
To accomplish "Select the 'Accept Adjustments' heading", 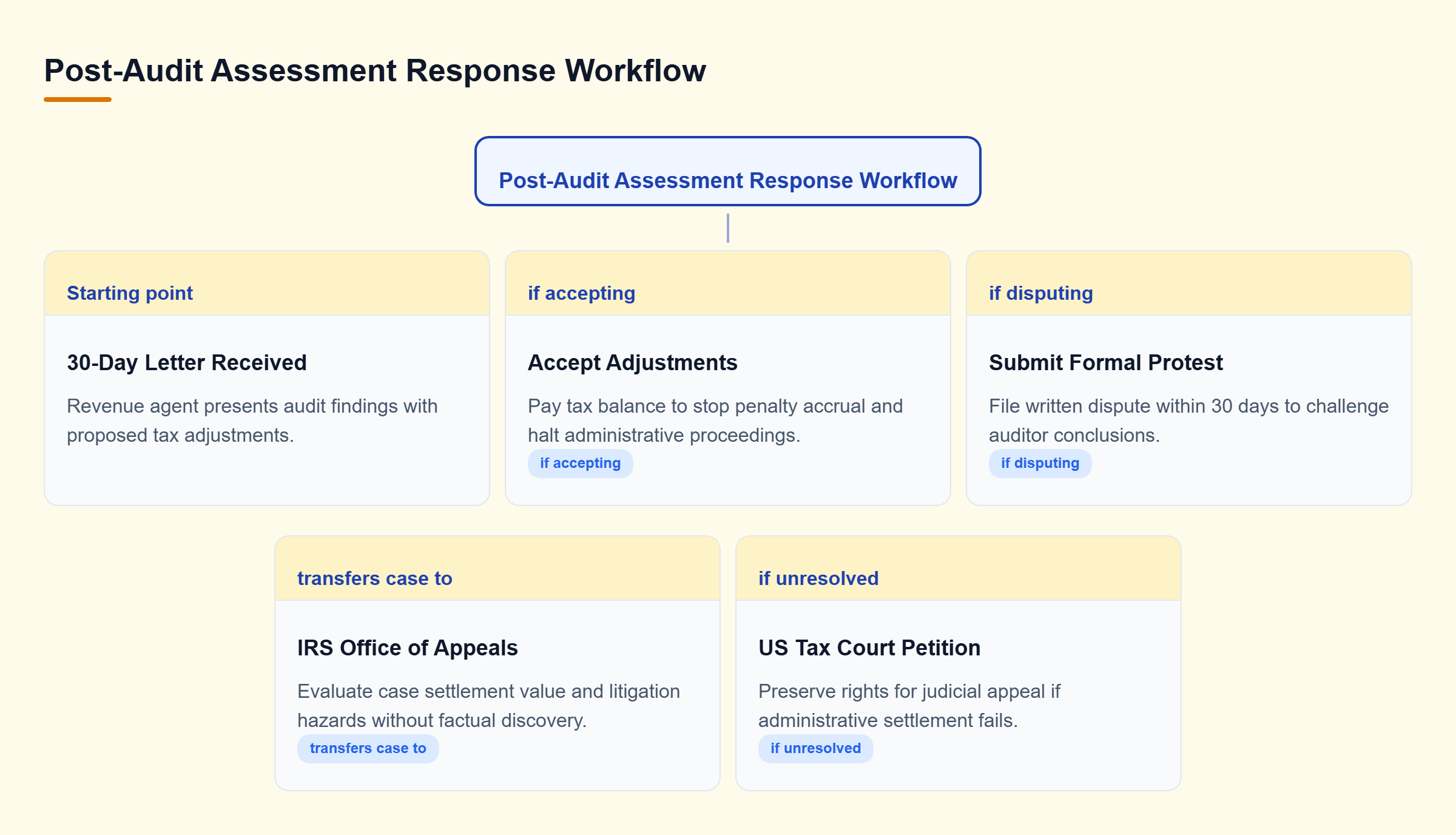I will tap(633, 362).
